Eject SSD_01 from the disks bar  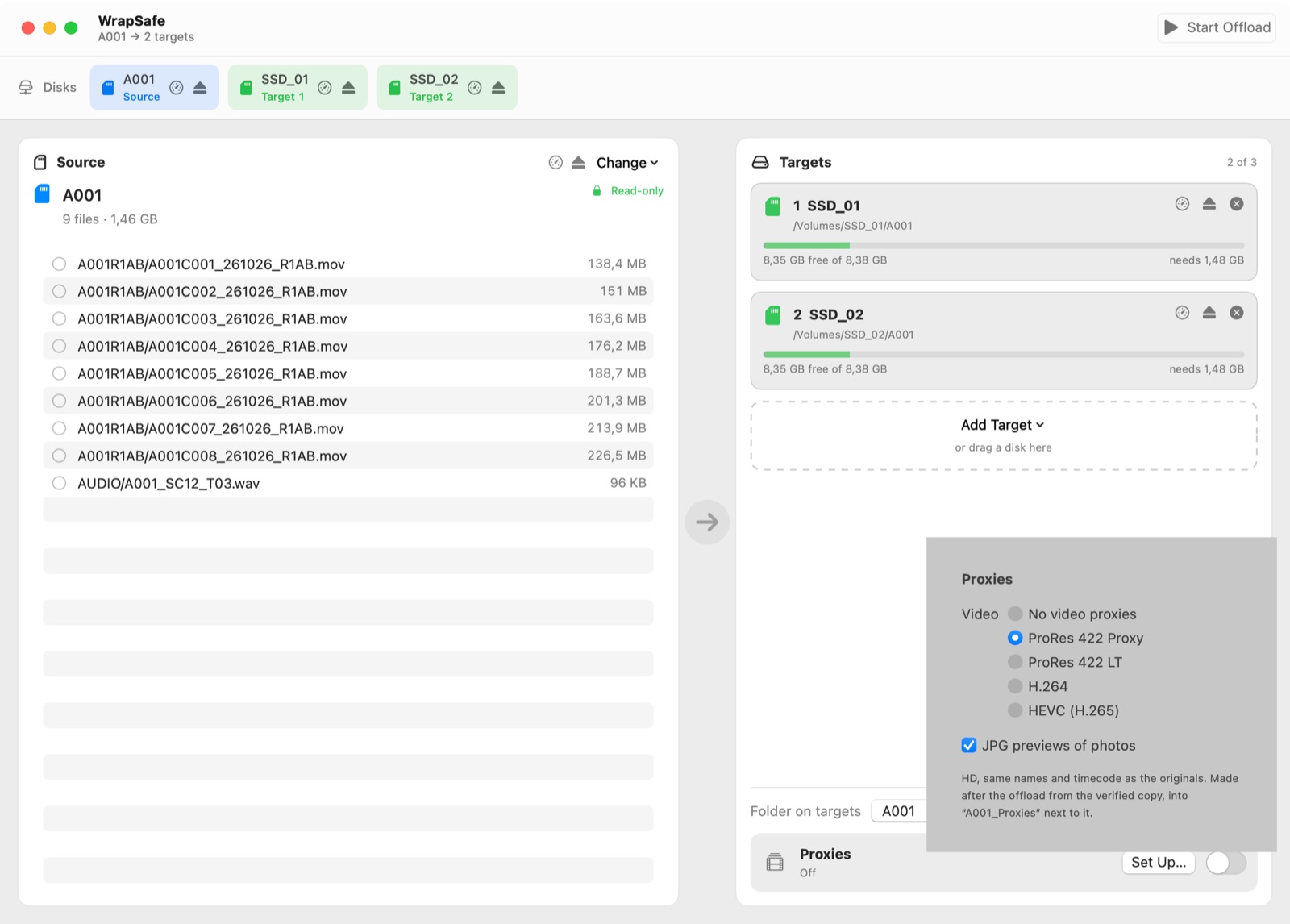pyautogui.click(x=348, y=88)
